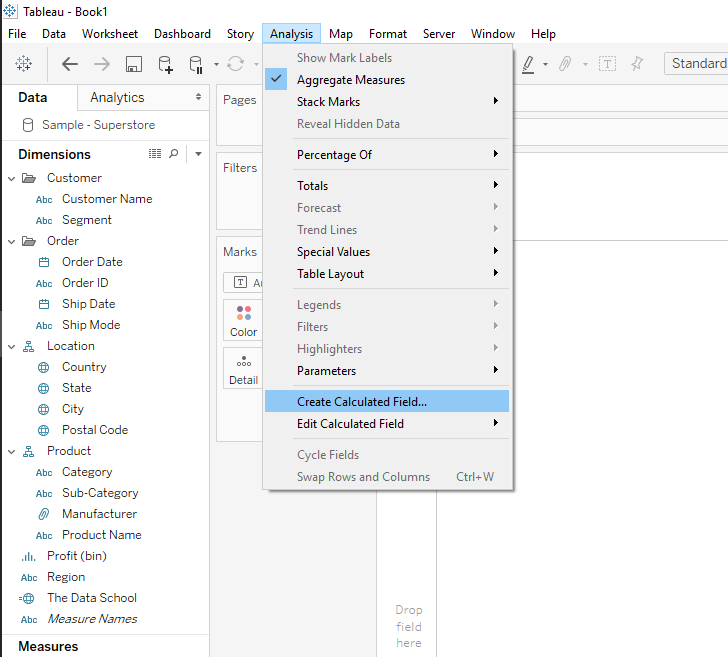The height and width of the screenshot is (657, 728).
Task: Click the search magnifier in Dimensions header
Action: pos(174,154)
